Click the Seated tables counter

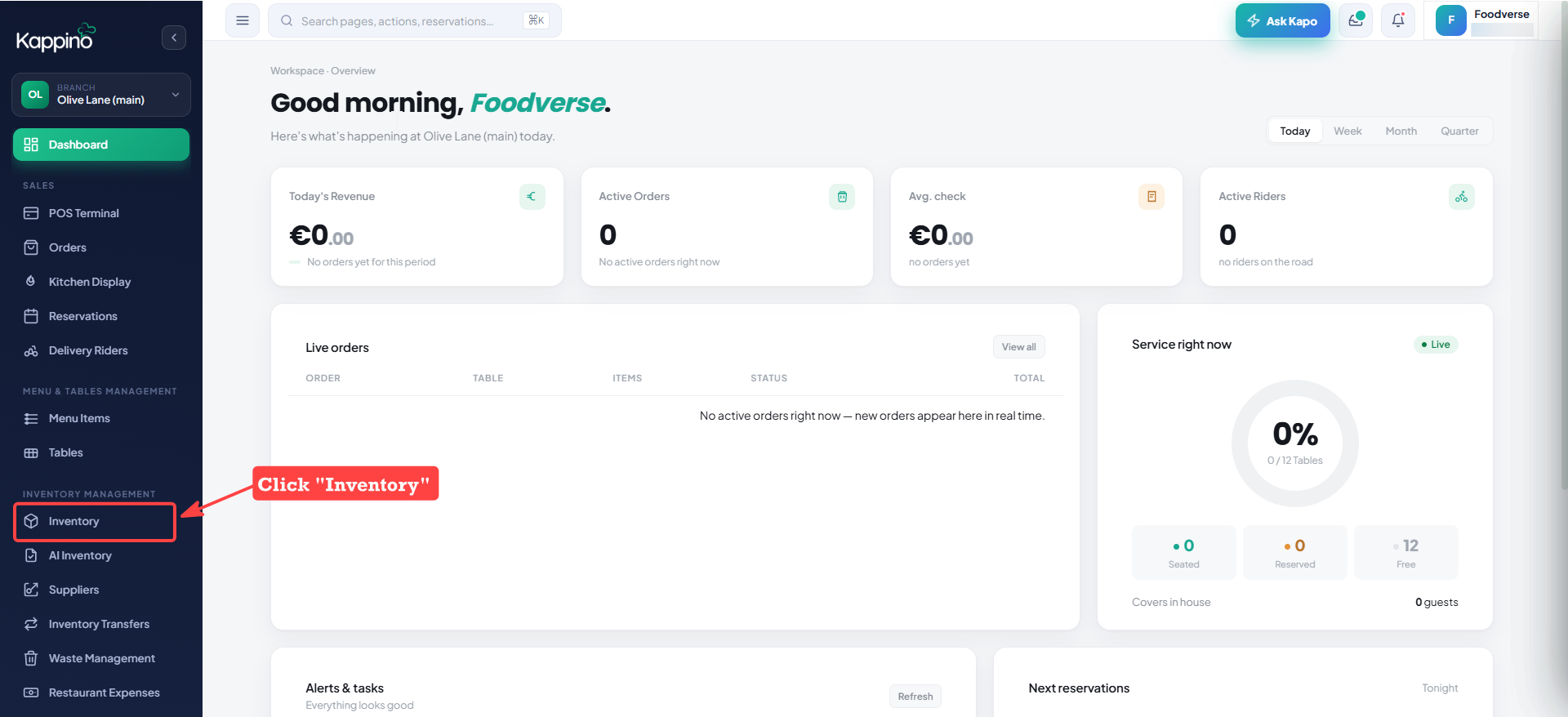(x=1183, y=552)
